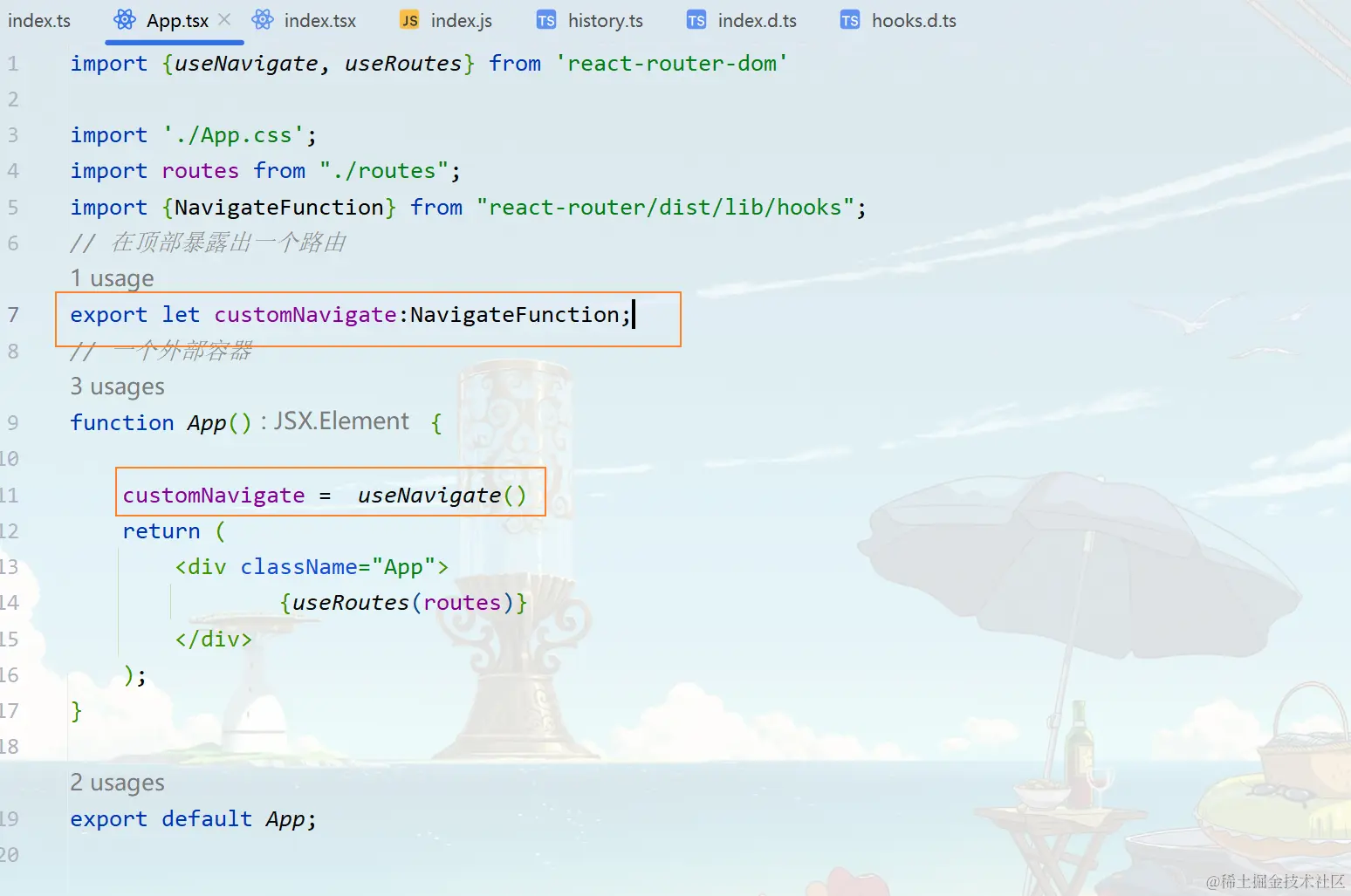Click the TypeScript icon on the history.ts tab
This screenshot has height=896, width=1351.
pos(545,19)
